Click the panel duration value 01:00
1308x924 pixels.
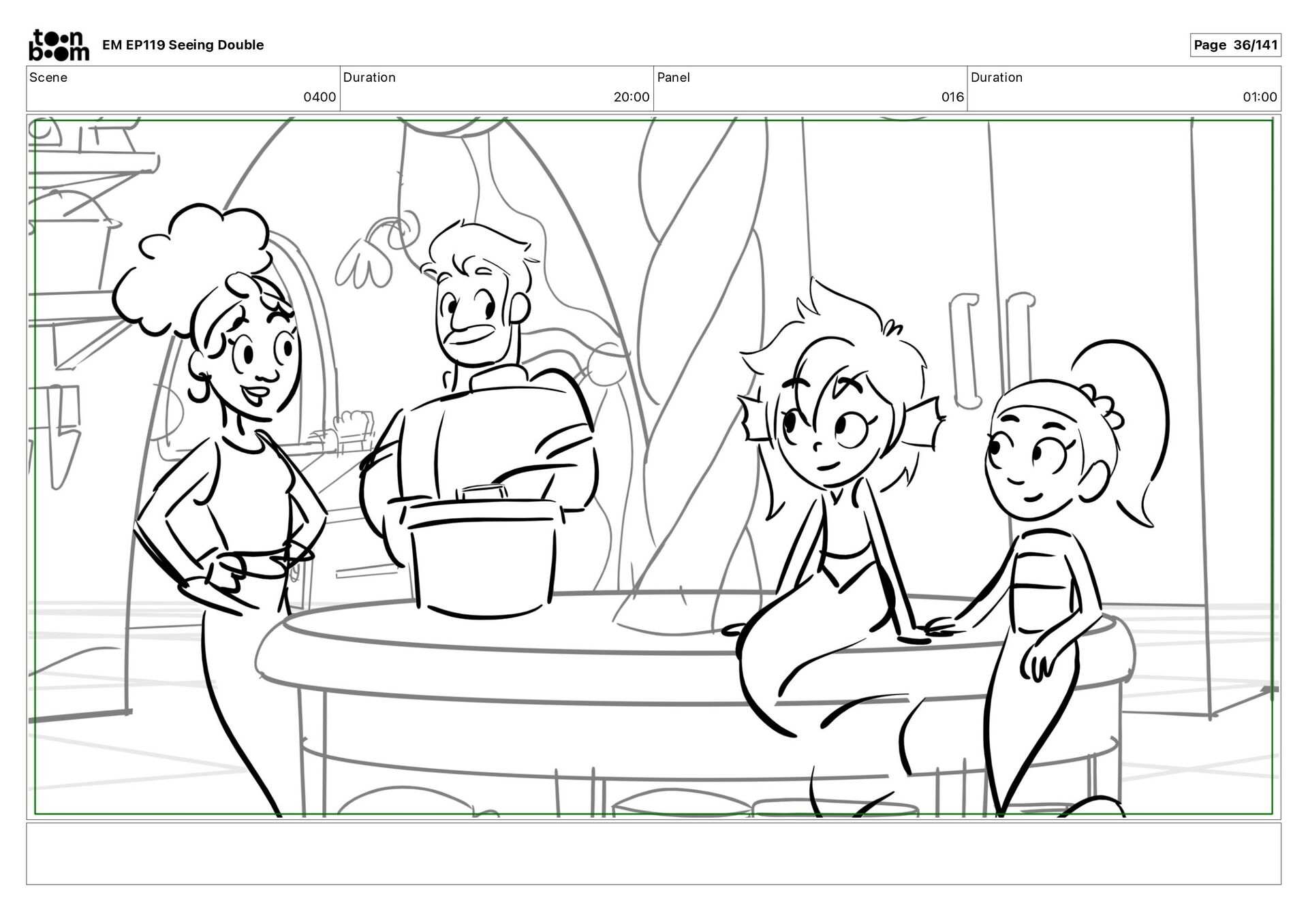[x=1260, y=97]
